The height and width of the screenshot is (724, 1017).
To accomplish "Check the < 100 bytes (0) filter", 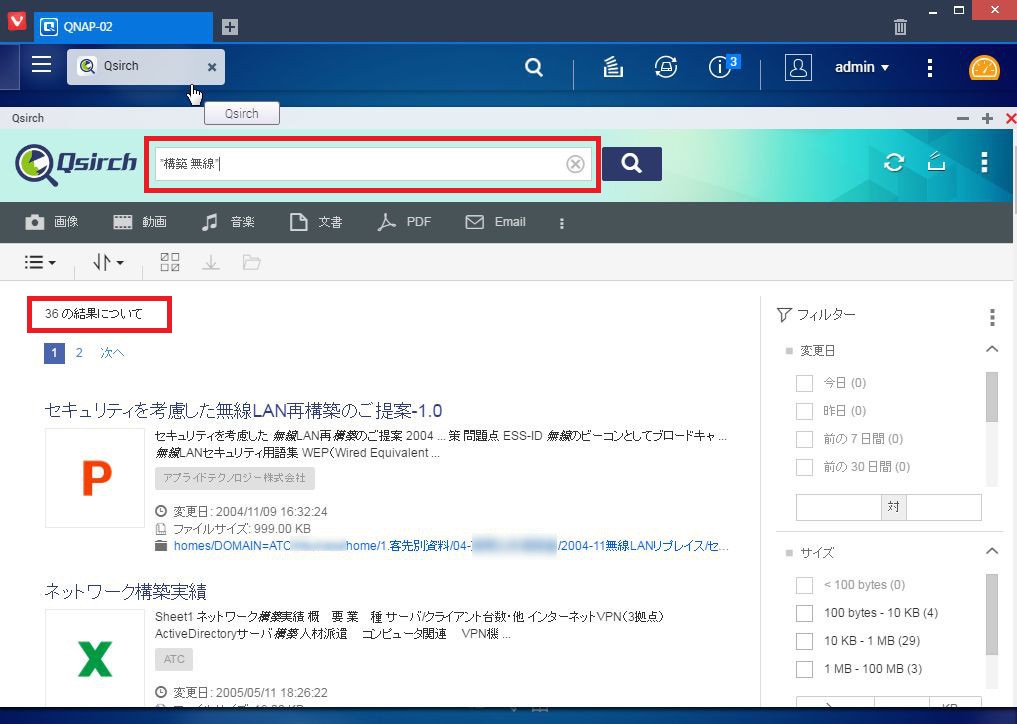I will click(804, 585).
